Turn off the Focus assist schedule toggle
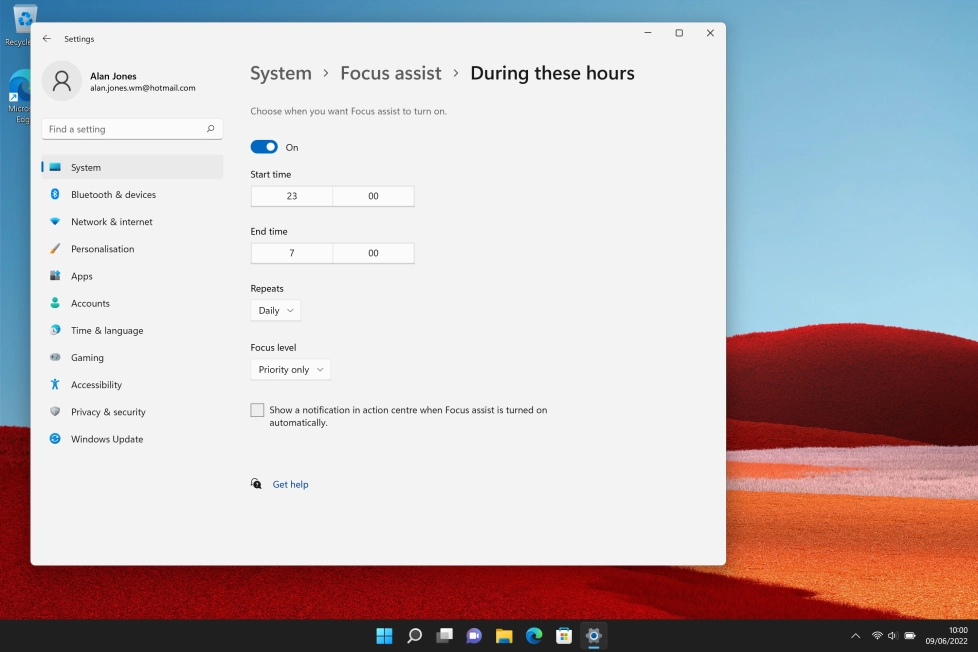Viewport: 978px width, 652px height. click(x=263, y=146)
